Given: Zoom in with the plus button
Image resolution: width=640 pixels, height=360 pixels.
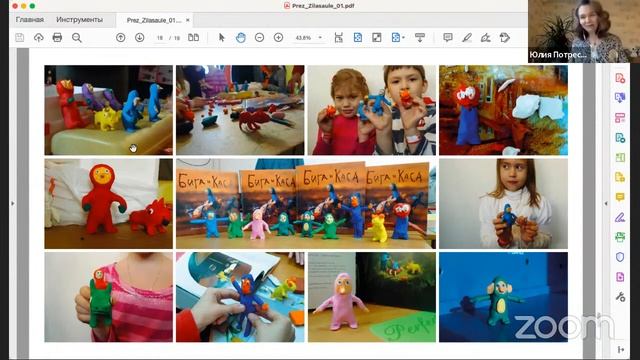Looking at the screenshot, I should [278, 38].
